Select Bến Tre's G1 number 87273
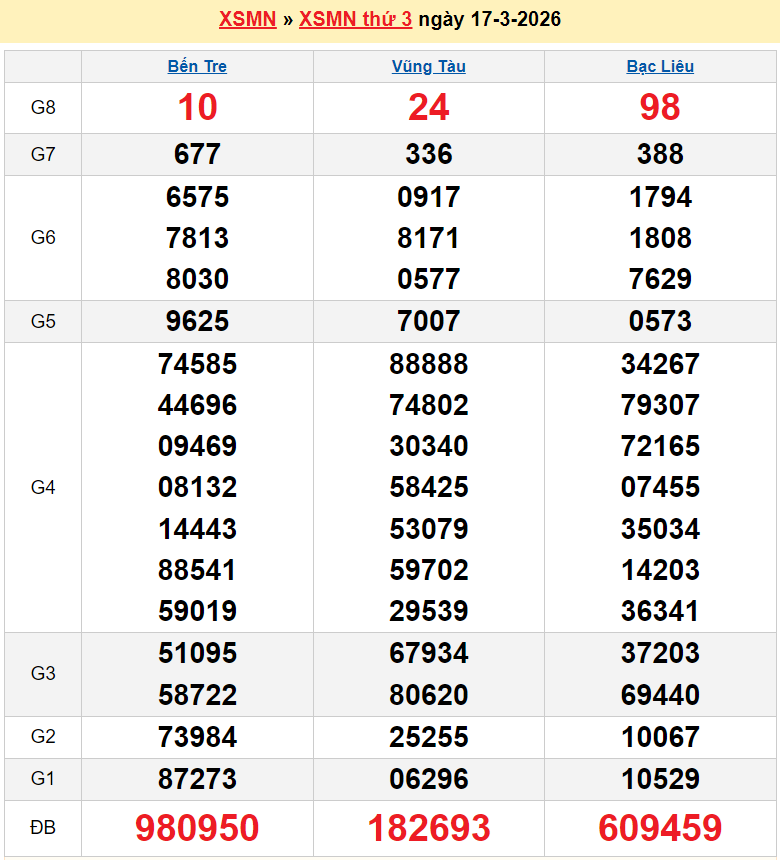The image size is (780, 860). click(197, 779)
